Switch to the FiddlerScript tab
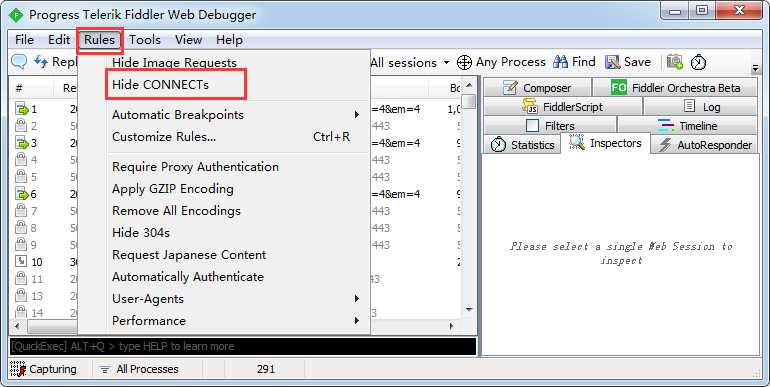The image size is (770, 387). tap(562, 107)
